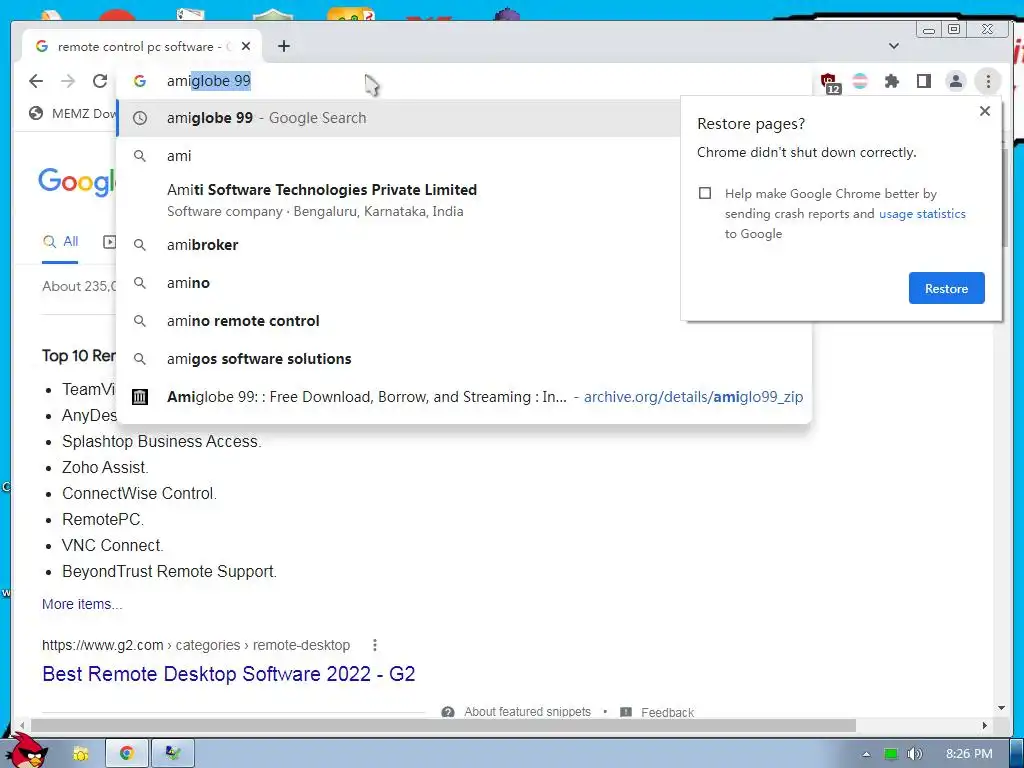The width and height of the screenshot is (1024, 768).
Task: Click the 'Zoho Assist.' list item
Action: 105,468
